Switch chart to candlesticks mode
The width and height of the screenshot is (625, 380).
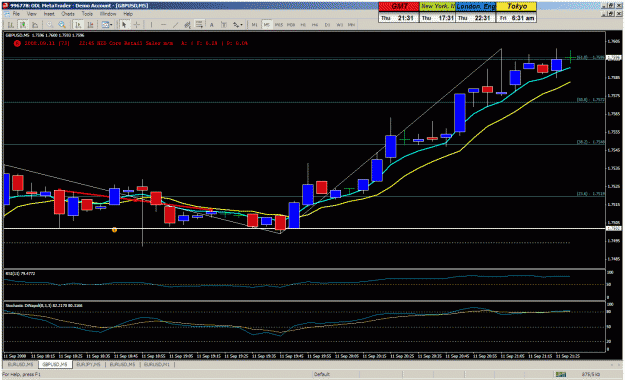pos(23,25)
